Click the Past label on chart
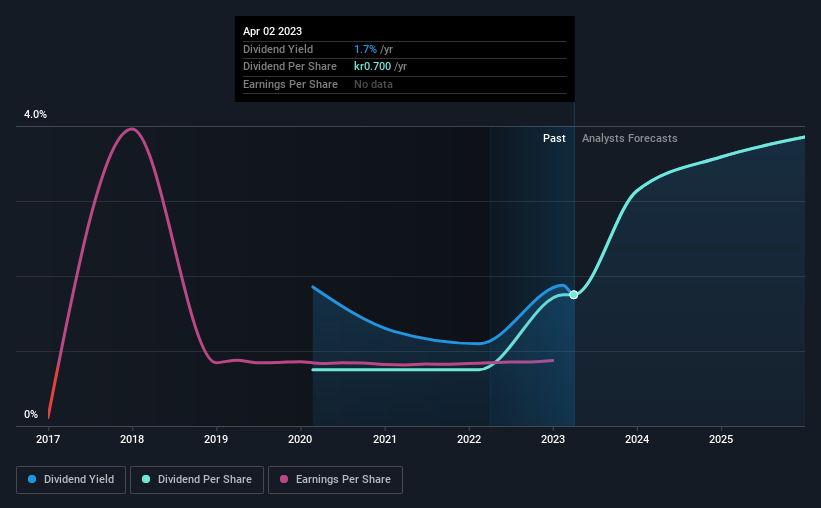821x508 pixels. (554, 138)
